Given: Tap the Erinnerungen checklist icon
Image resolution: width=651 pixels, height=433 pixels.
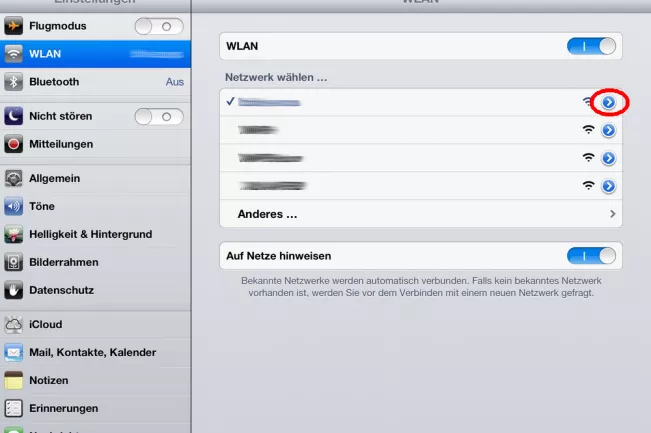Looking at the screenshot, I should 13,408.
